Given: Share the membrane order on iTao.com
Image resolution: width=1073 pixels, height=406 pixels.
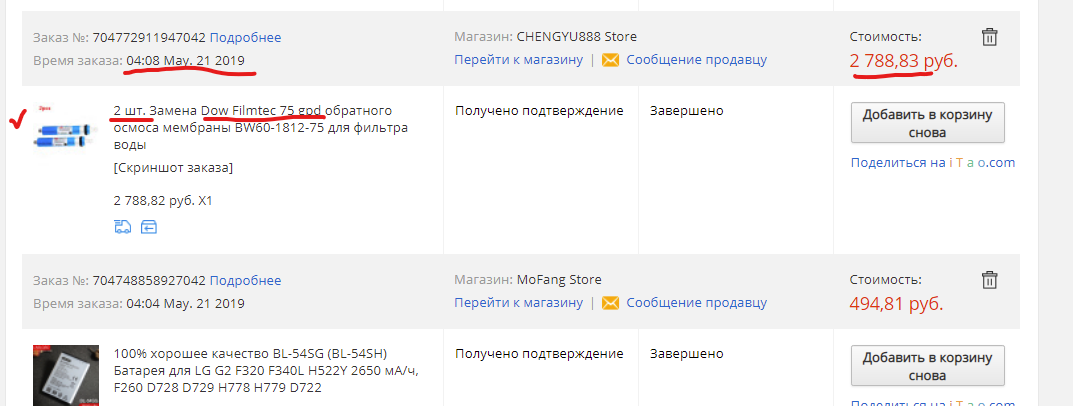Looking at the screenshot, I should click(932, 163).
